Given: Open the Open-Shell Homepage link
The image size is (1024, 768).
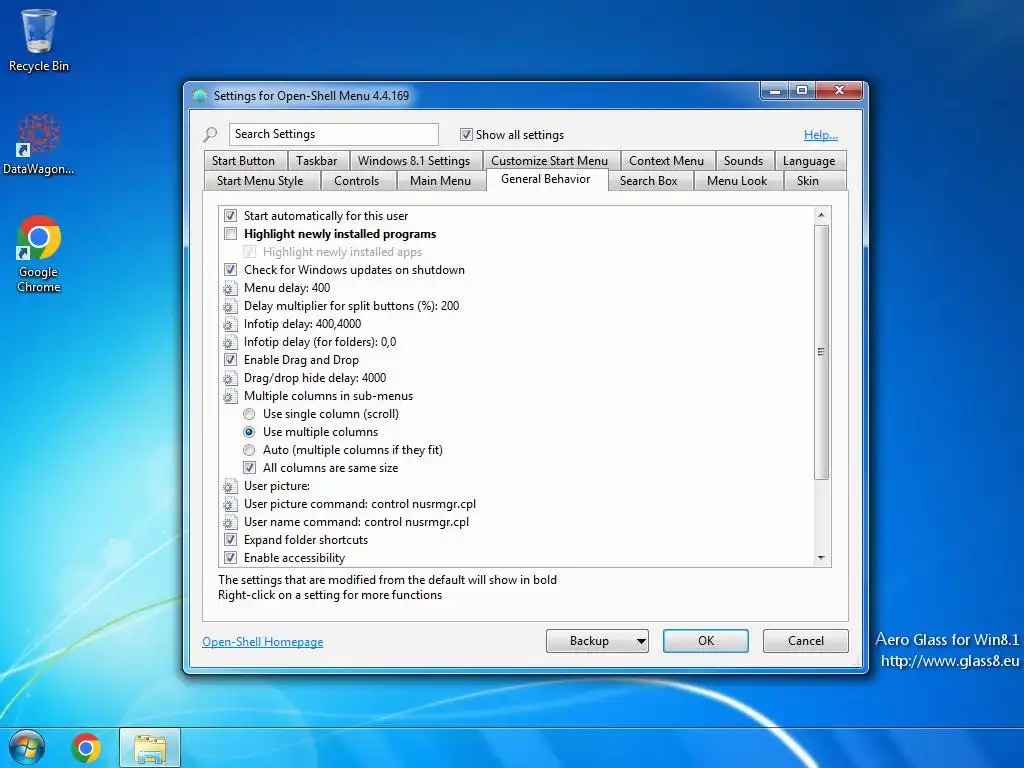Looking at the screenshot, I should 263,642.
